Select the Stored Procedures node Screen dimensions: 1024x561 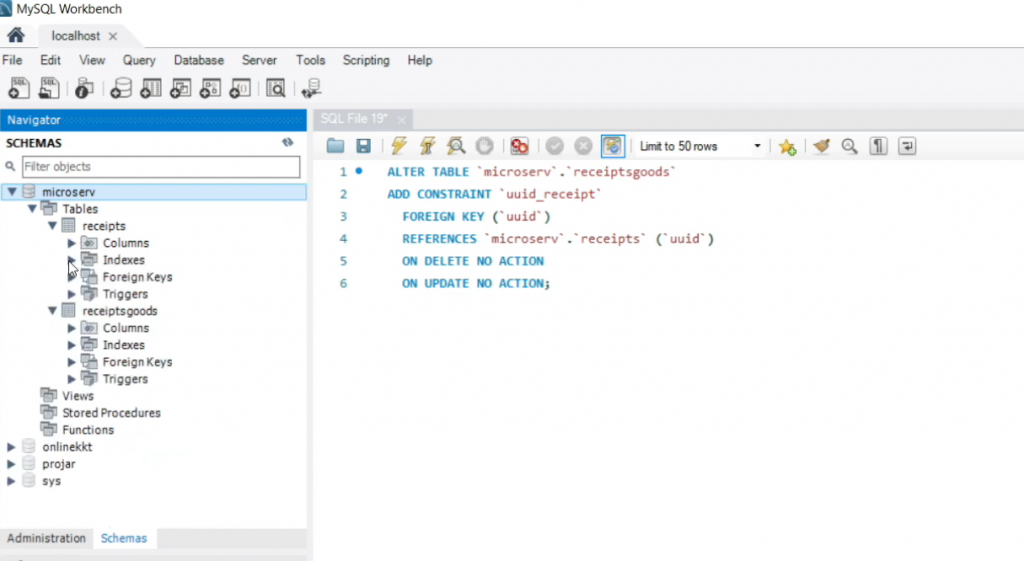coord(111,413)
